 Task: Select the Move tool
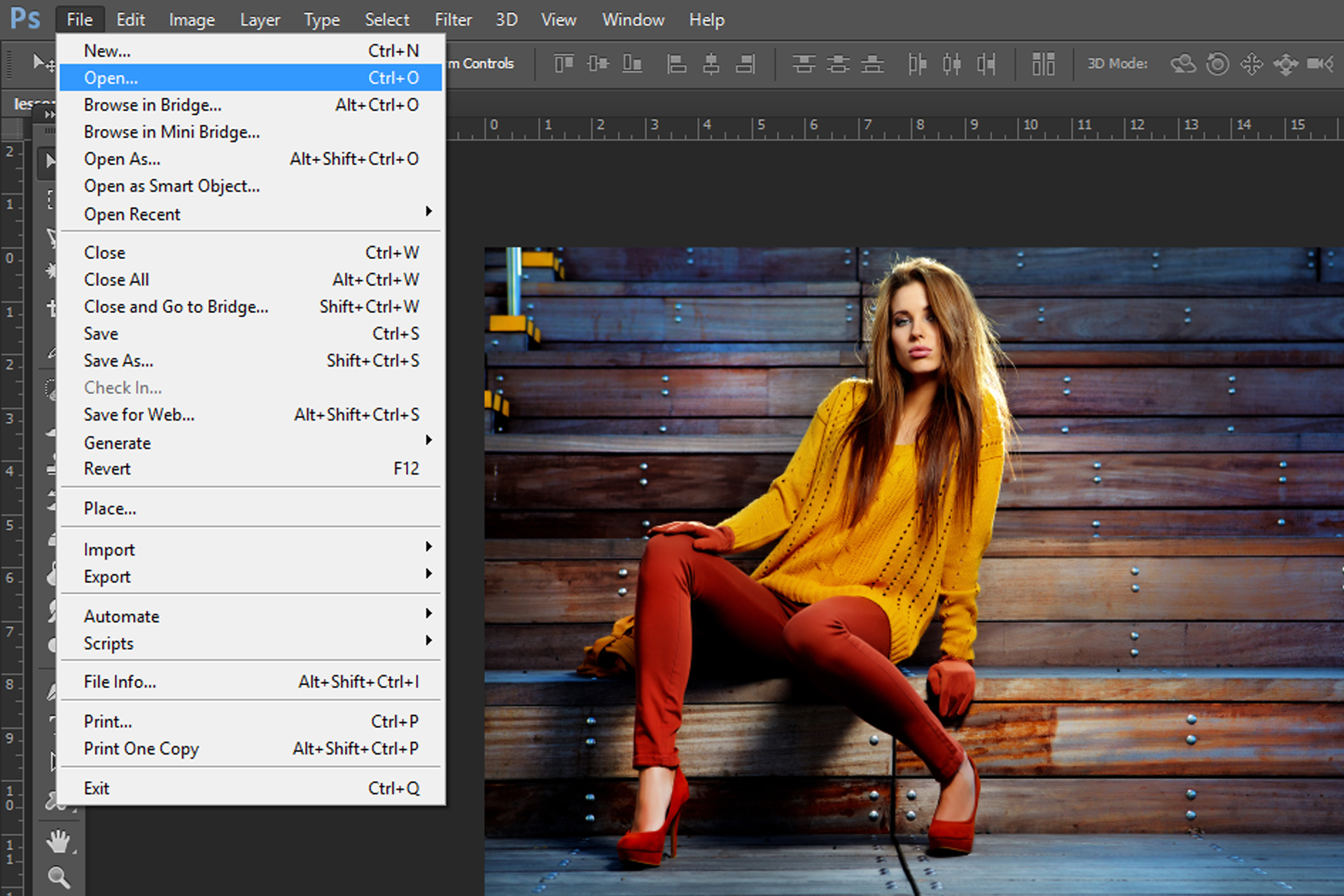point(50,161)
